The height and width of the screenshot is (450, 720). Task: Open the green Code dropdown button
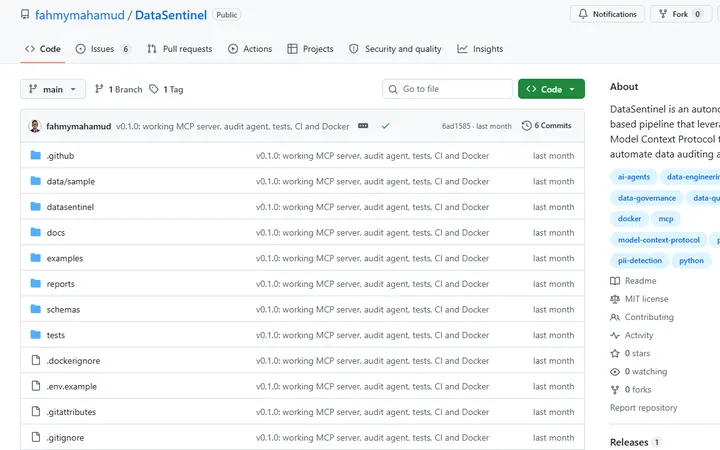click(551, 89)
